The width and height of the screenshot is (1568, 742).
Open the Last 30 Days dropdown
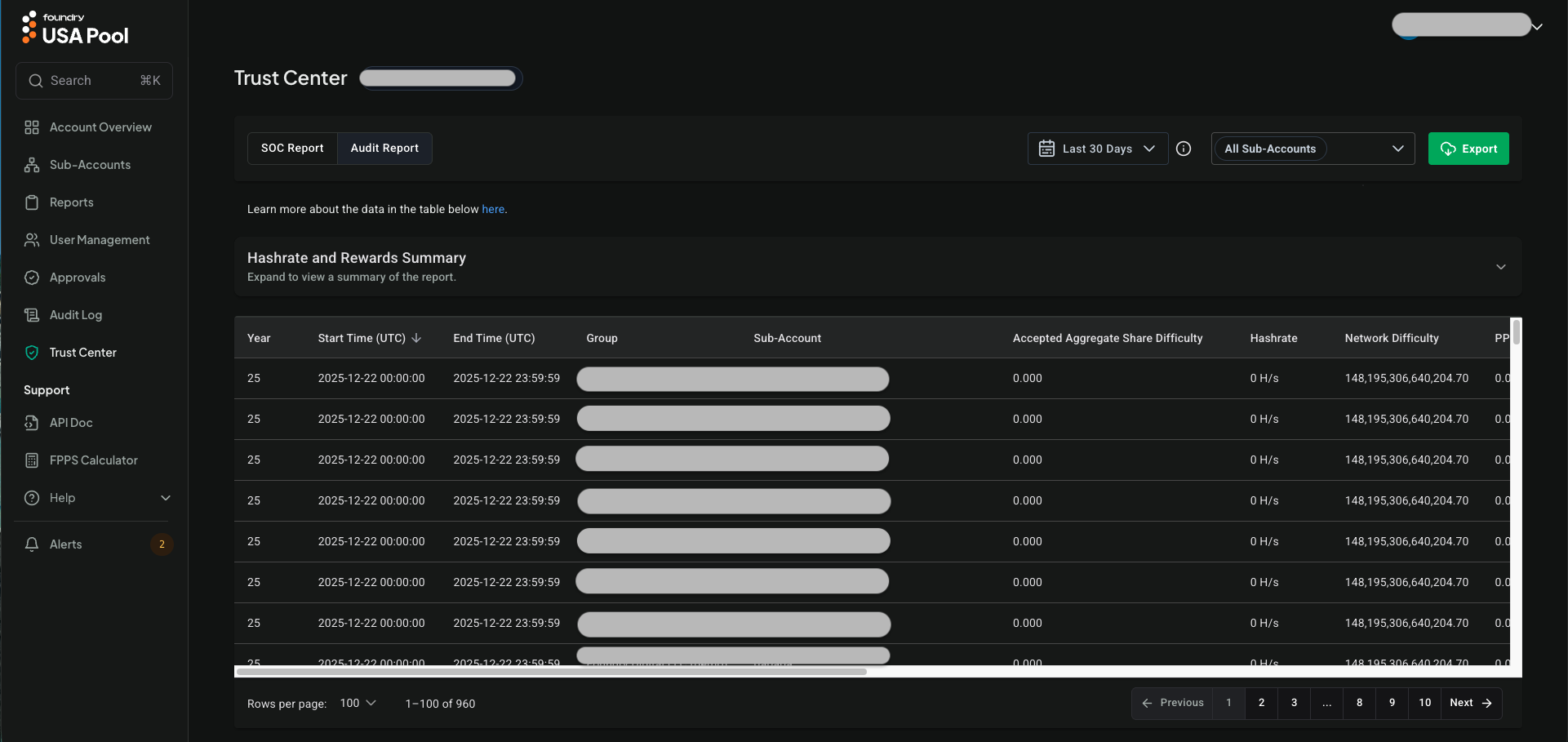point(1097,149)
